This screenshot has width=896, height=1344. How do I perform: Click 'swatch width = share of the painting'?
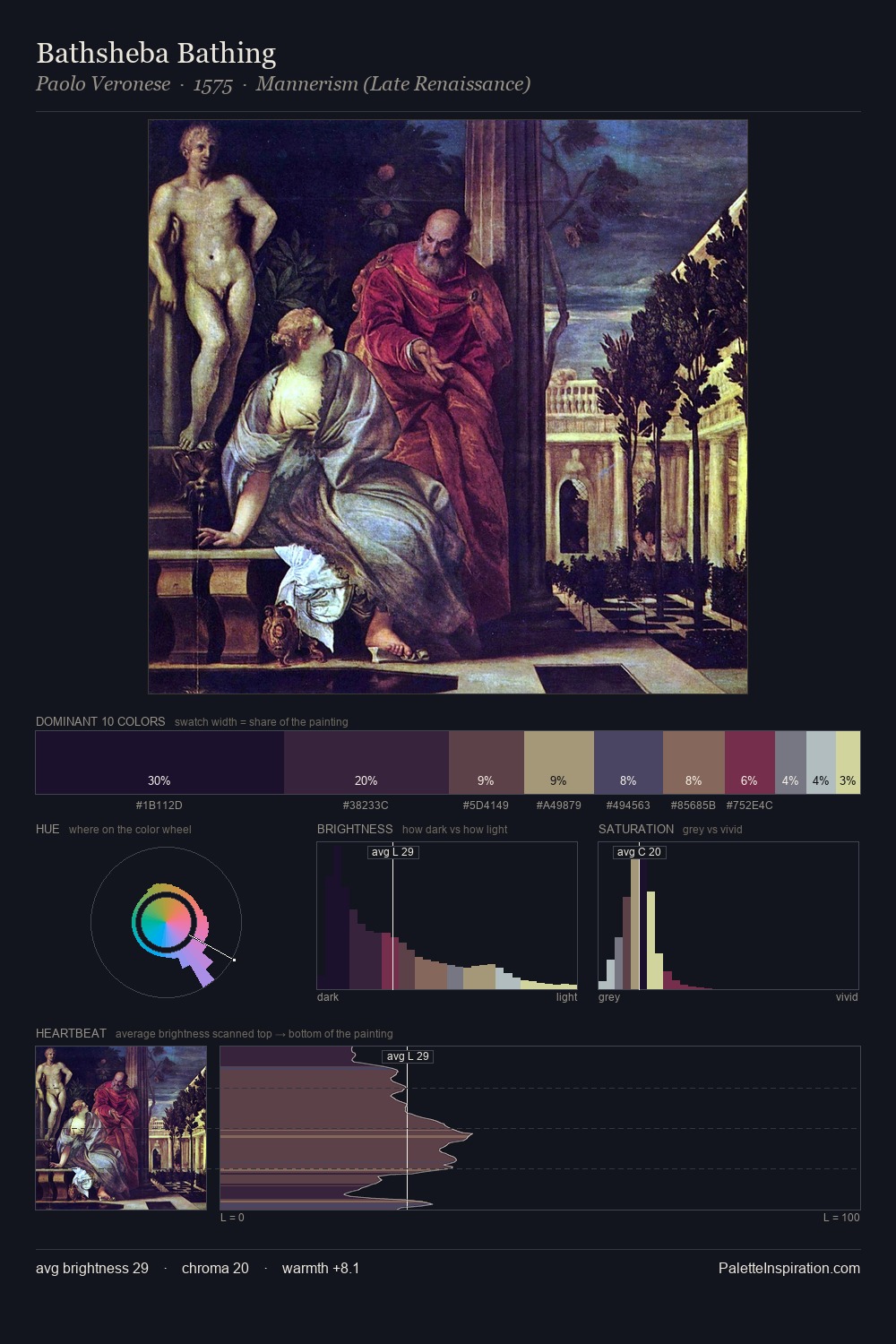262,722
